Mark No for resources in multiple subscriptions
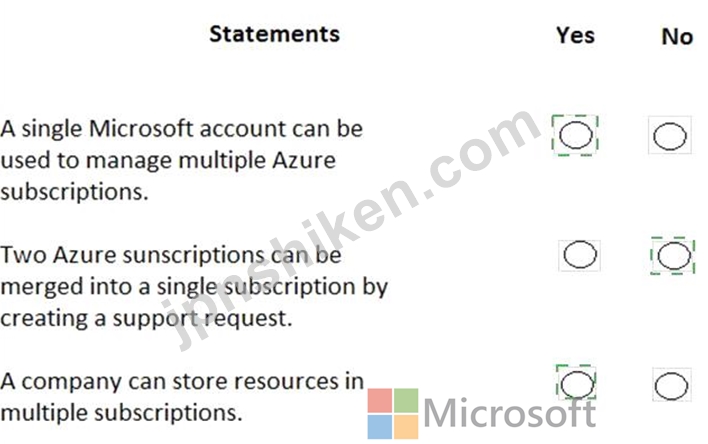This screenshot has height=444, width=708. [x=671, y=386]
